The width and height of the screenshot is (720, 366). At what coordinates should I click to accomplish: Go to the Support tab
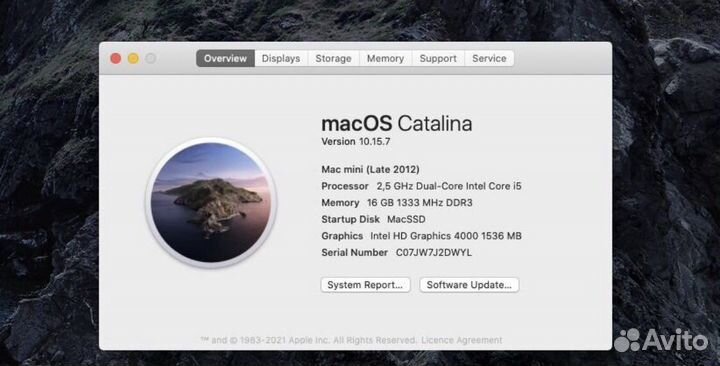[438, 58]
